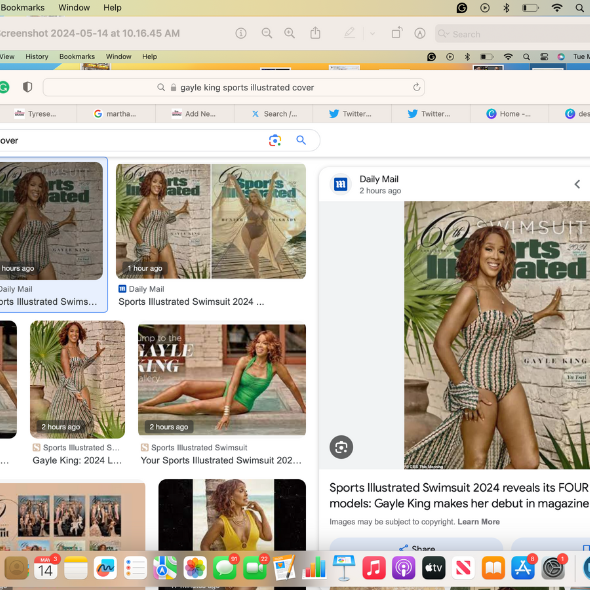Rotate the image with Preview's rotate icon
This screenshot has height=590, width=590.
[397, 33]
